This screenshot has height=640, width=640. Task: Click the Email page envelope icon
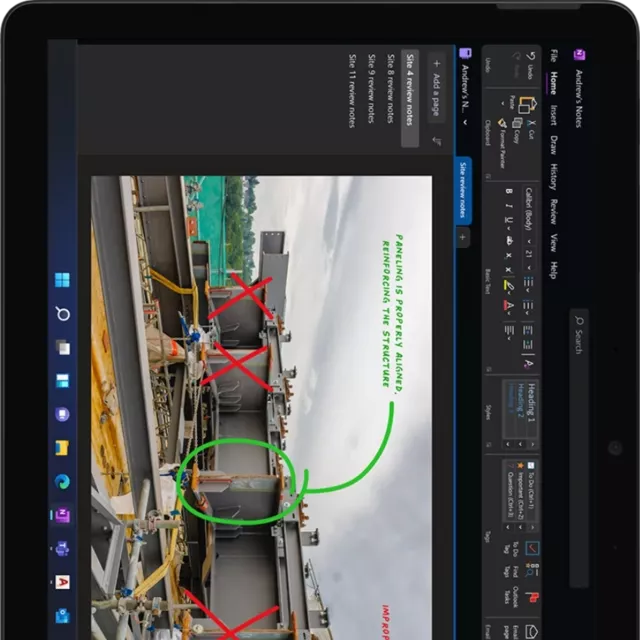(531, 632)
